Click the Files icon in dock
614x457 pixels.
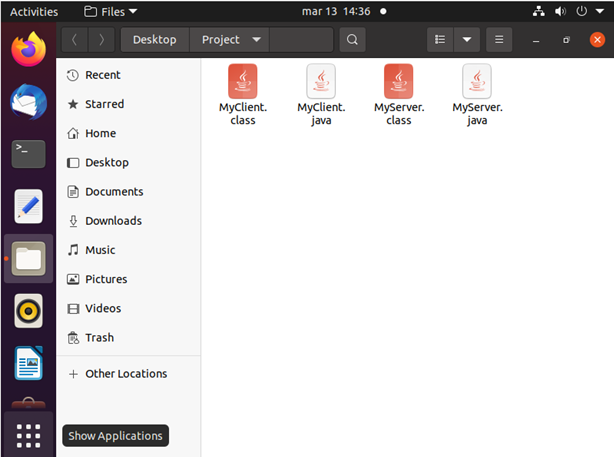(x=28, y=258)
